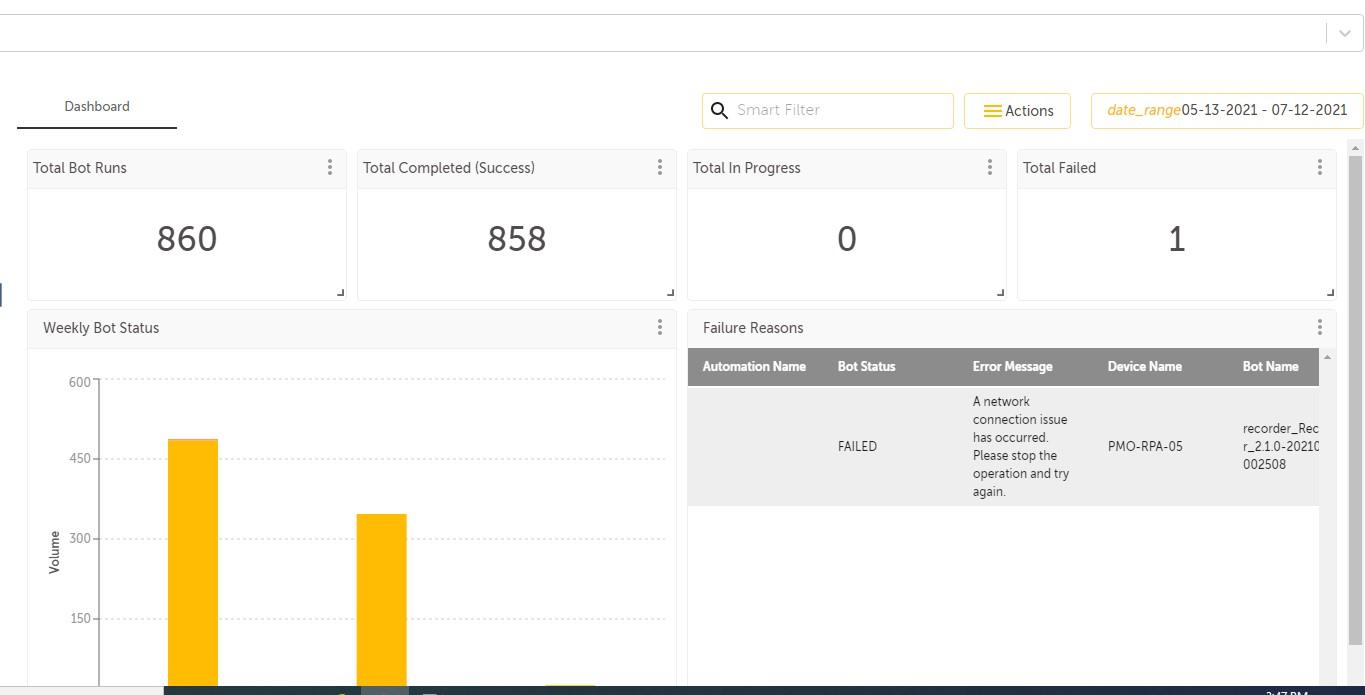Switch to the Dashboard tab
This screenshot has width=1365, height=695.
[97, 107]
